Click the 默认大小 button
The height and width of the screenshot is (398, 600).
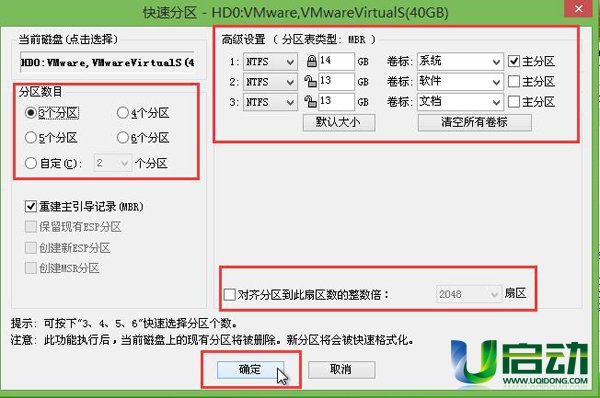click(339, 122)
